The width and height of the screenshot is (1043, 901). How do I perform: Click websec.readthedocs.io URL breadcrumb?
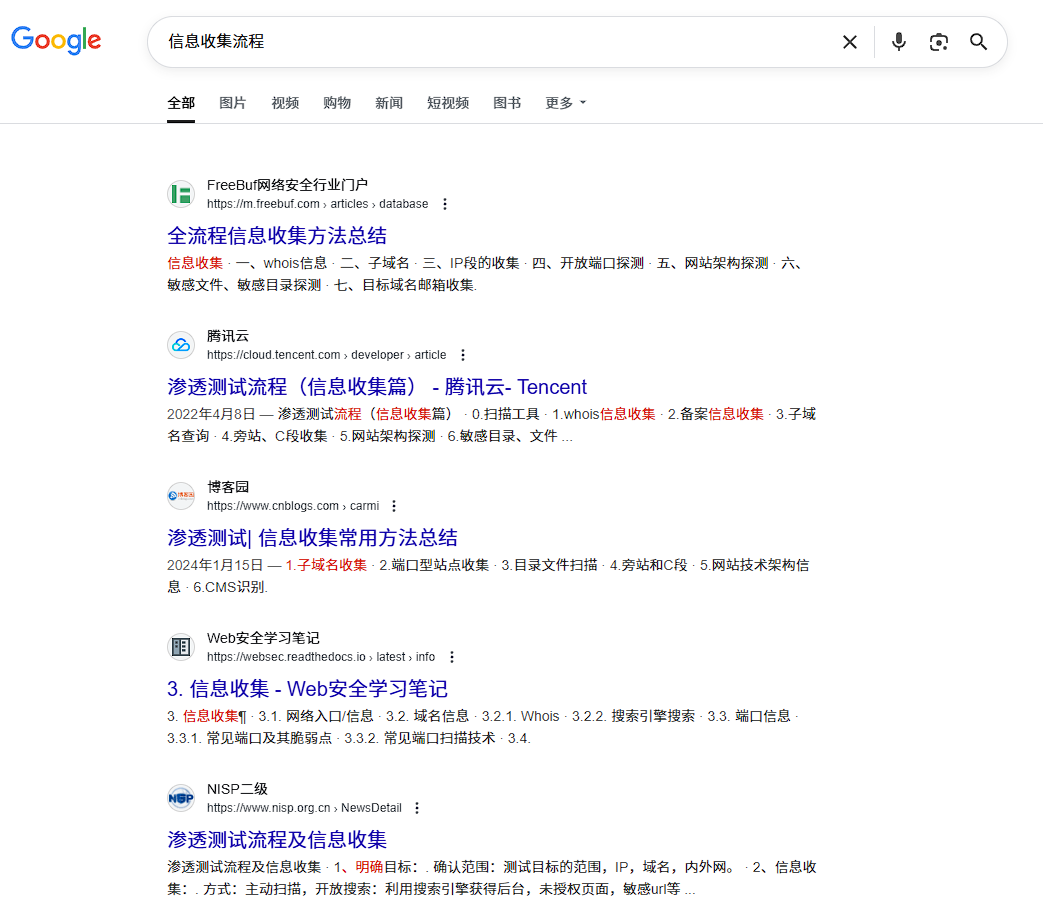tap(321, 657)
